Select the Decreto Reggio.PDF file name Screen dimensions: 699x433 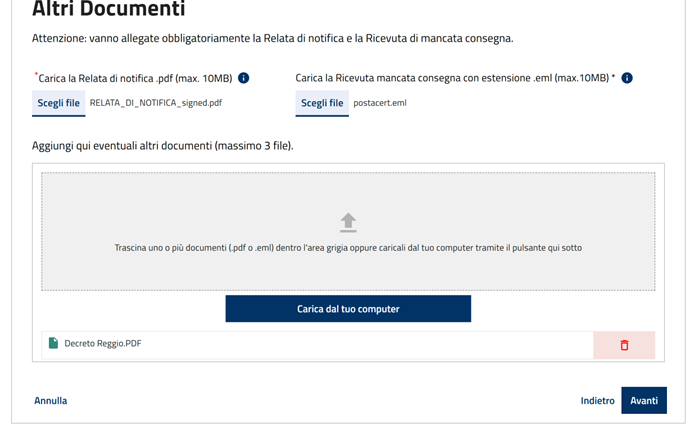[103, 343]
